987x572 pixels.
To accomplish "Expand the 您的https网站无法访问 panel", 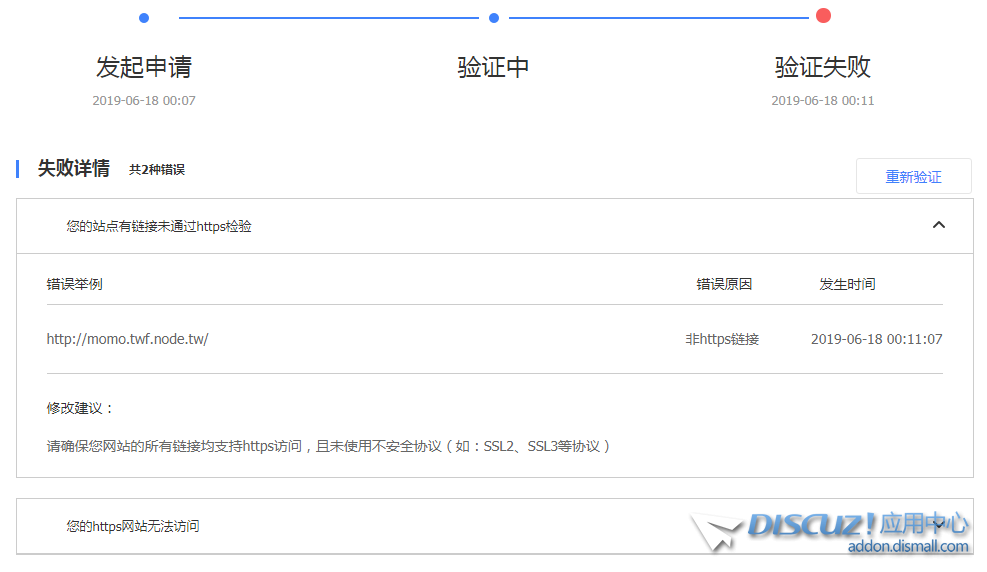I will 938,525.
